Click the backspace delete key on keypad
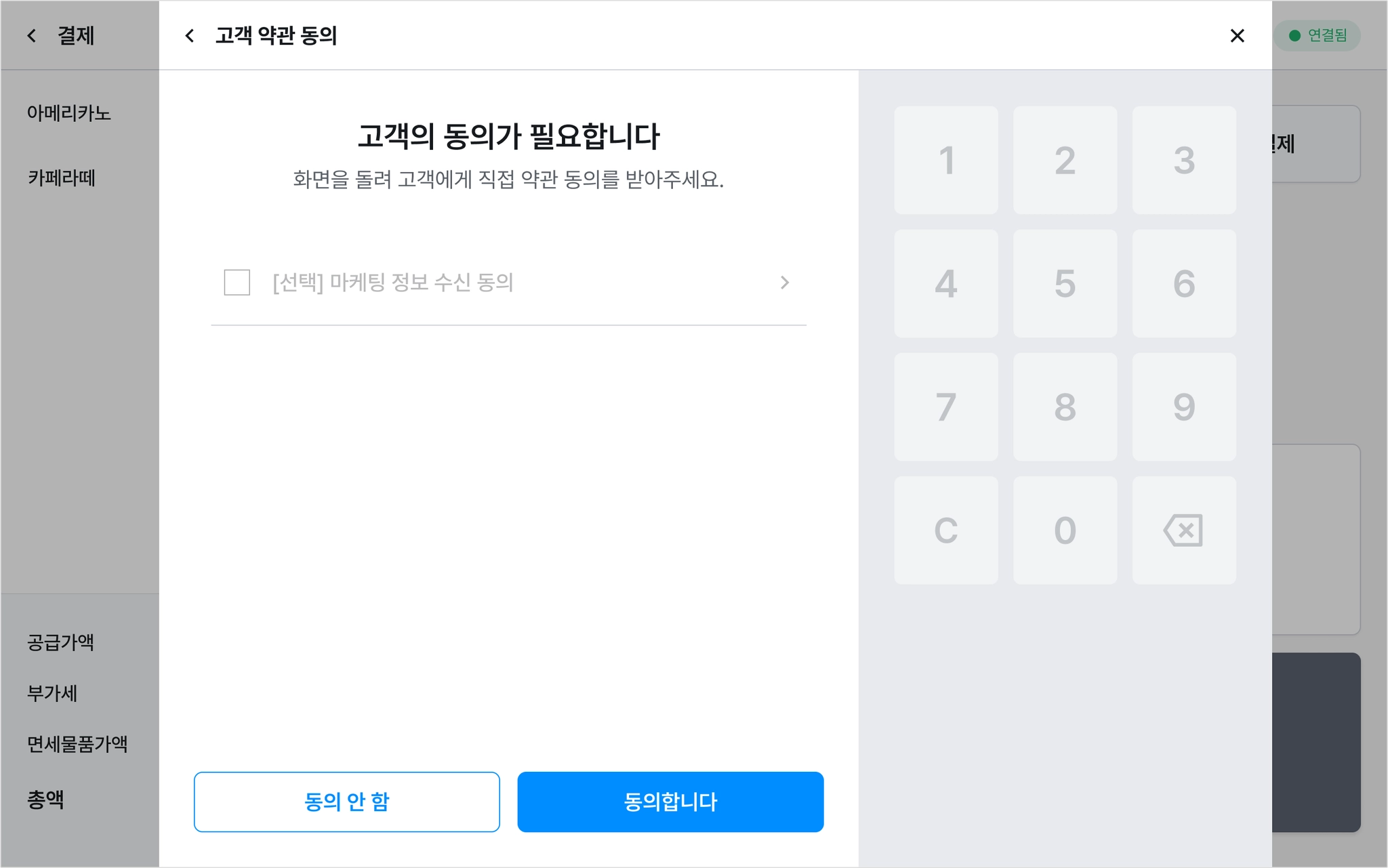The height and width of the screenshot is (868, 1388). pos(1184,530)
